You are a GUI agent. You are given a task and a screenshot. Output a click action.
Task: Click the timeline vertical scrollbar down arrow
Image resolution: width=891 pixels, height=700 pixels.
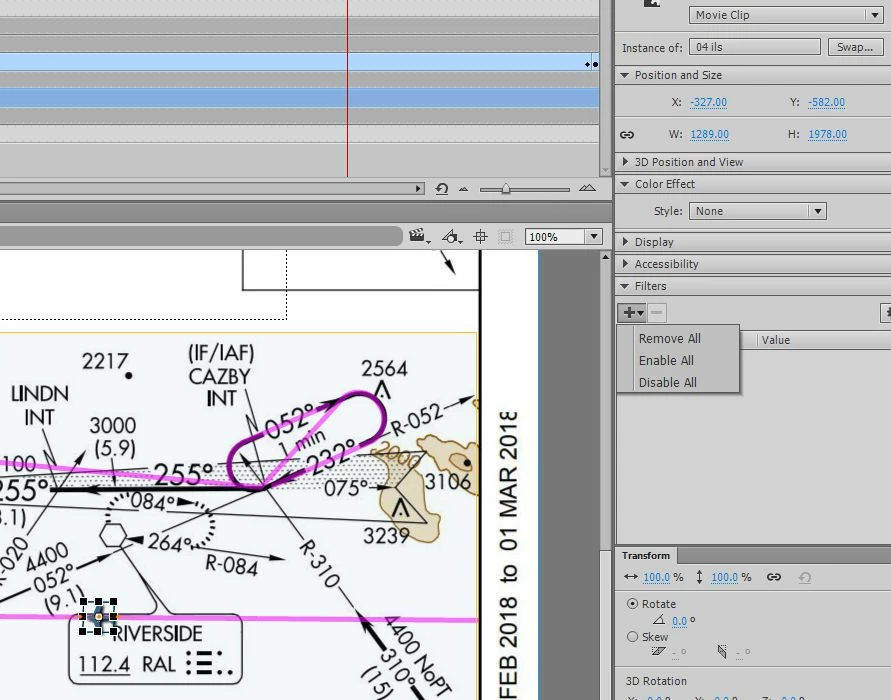(605, 170)
